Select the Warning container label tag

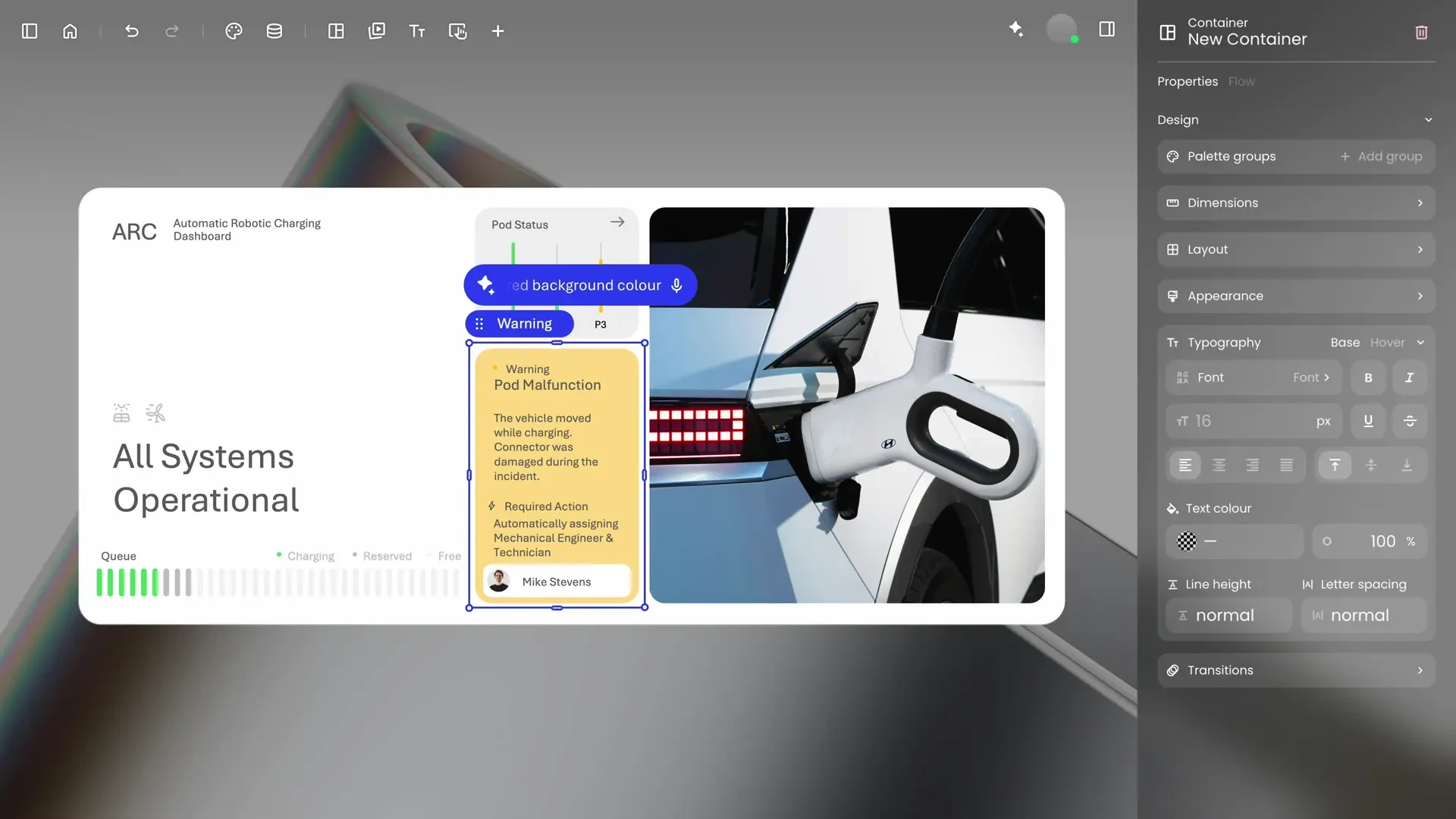(x=519, y=324)
